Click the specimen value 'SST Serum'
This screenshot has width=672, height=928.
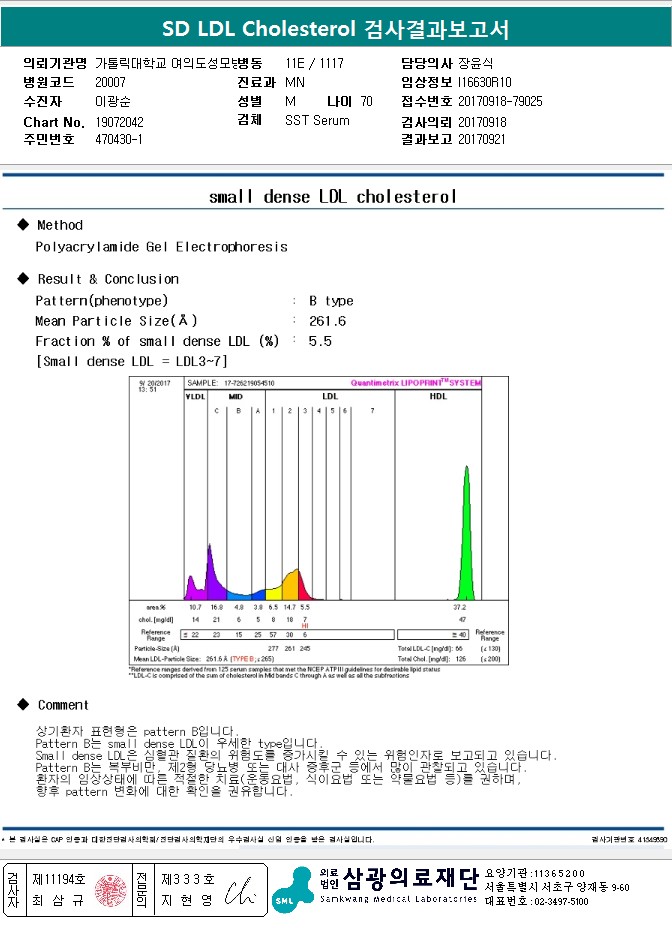[x=317, y=120]
